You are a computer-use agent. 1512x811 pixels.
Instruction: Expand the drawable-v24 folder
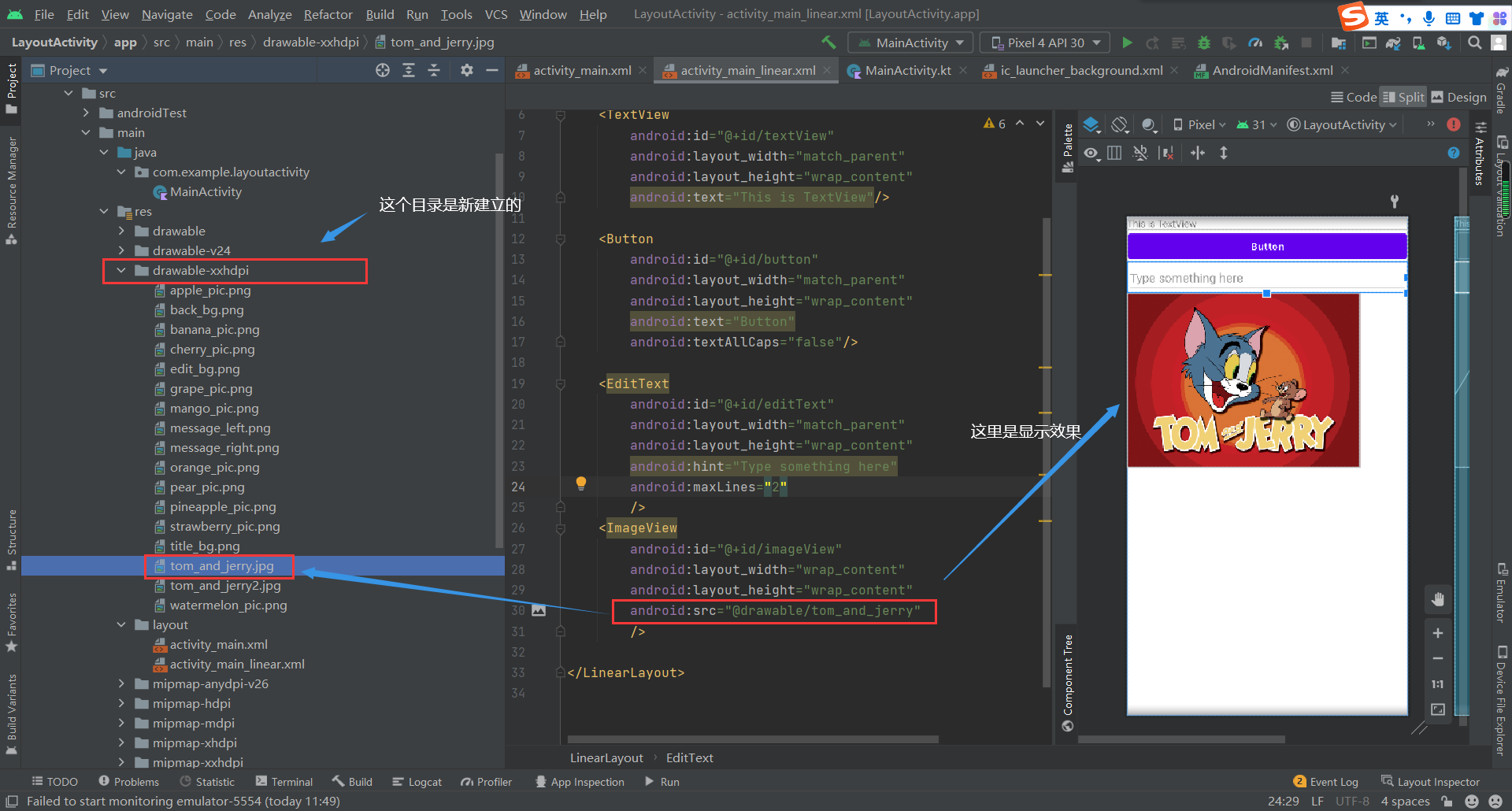[x=121, y=250]
